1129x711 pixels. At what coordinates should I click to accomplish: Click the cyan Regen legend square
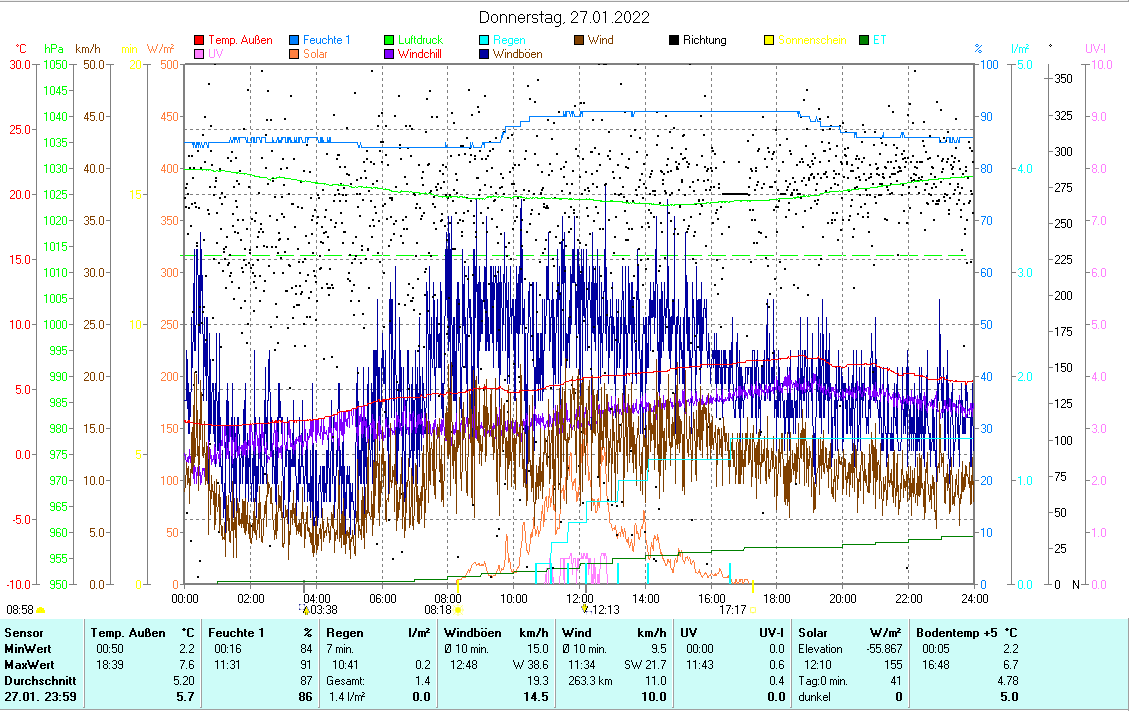(485, 40)
